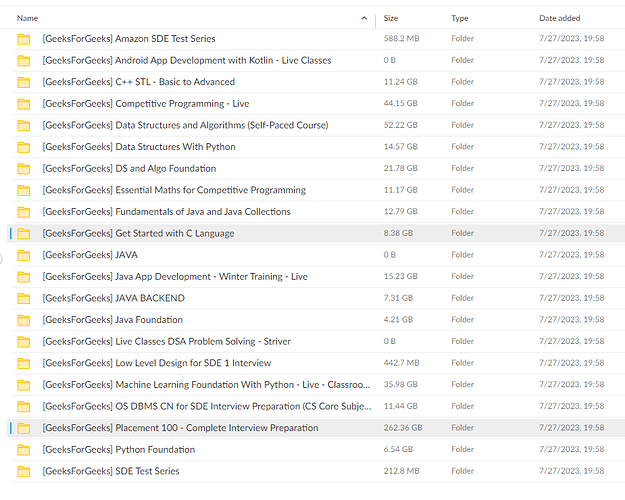This screenshot has width=625, height=500.
Task: Click folder icon for [GeeksForGeeks] SDE Test Series
Action: [24, 471]
